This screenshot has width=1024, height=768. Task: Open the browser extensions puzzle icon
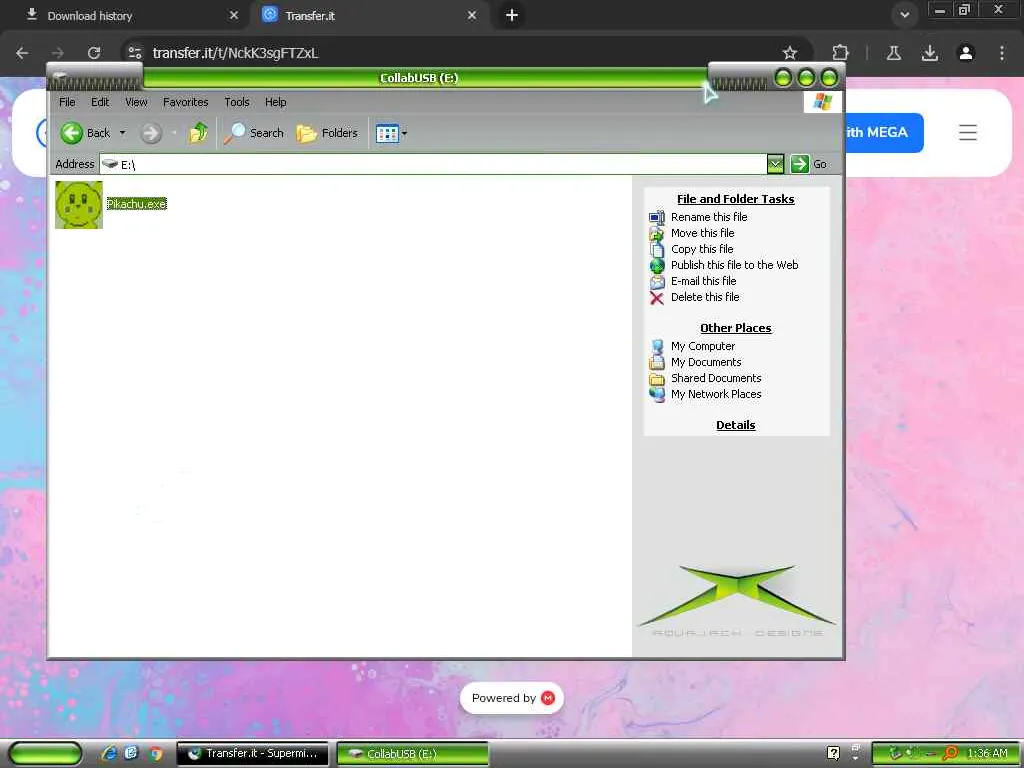(x=841, y=53)
